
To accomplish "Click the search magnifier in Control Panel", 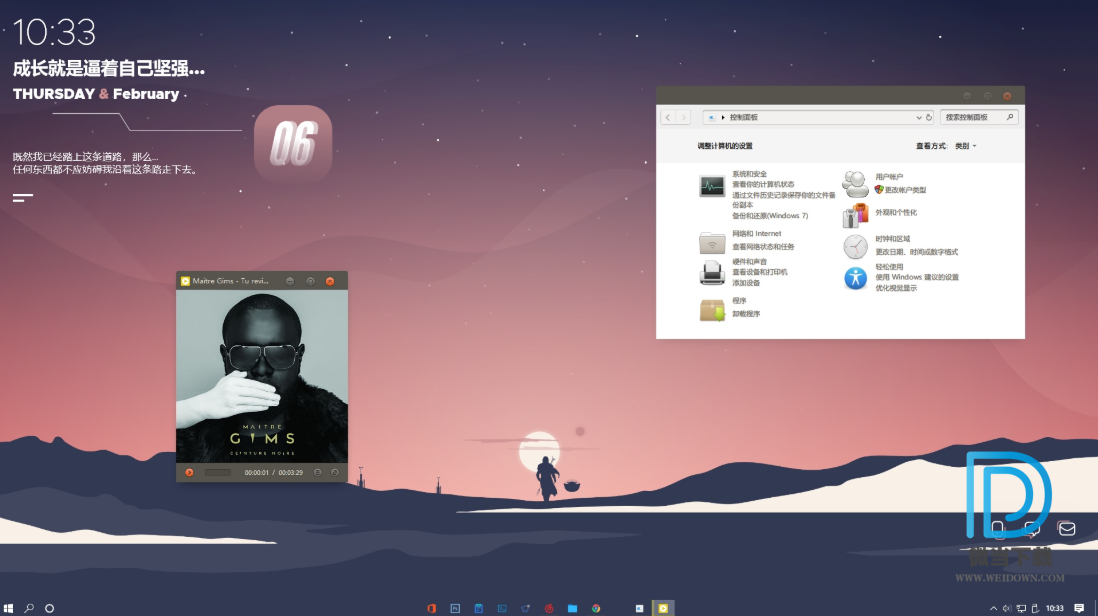I will [x=1010, y=118].
